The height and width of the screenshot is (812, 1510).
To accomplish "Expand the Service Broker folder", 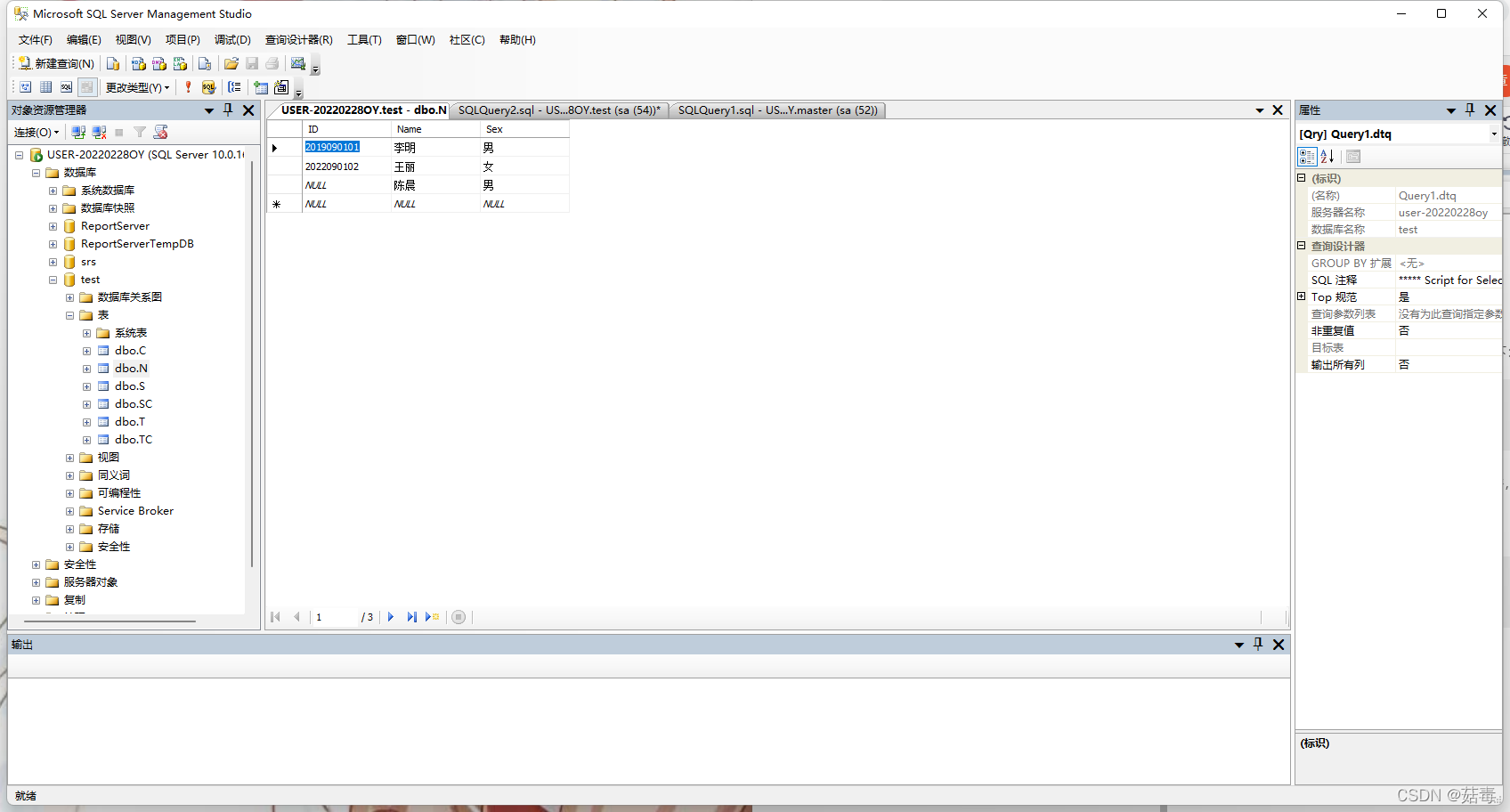I will [x=70, y=511].
